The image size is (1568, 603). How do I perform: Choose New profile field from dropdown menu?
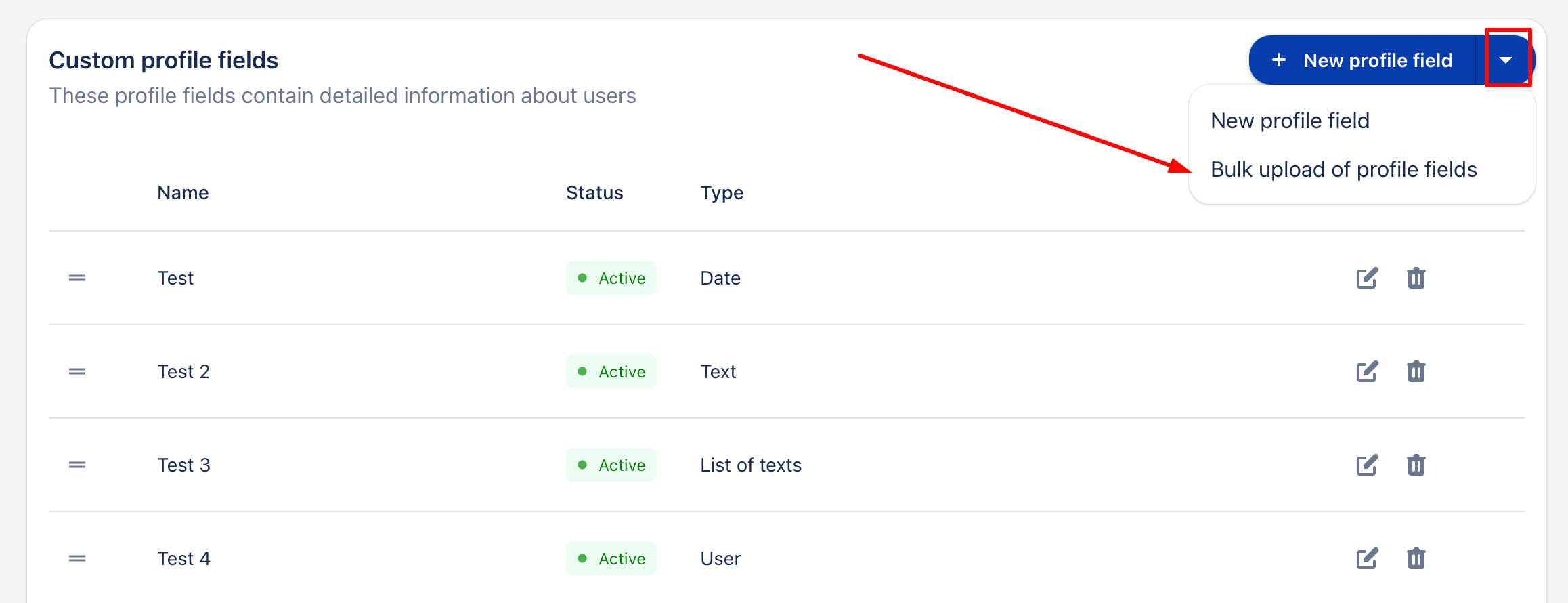coord(1290,121)
